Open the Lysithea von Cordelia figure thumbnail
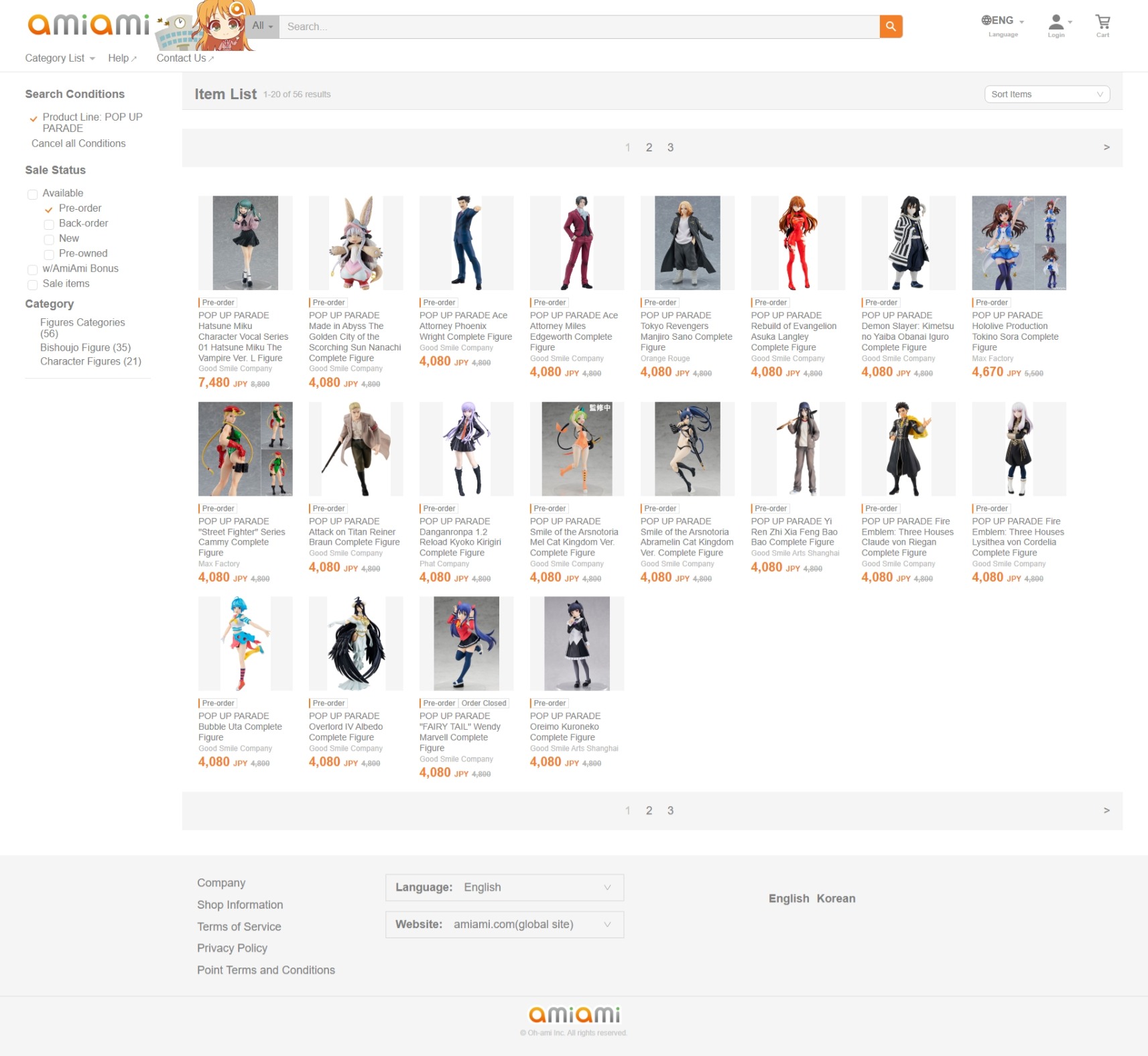Image resolution: width=1148 pixels, height=1056 pixels. tap(1019, 449)
